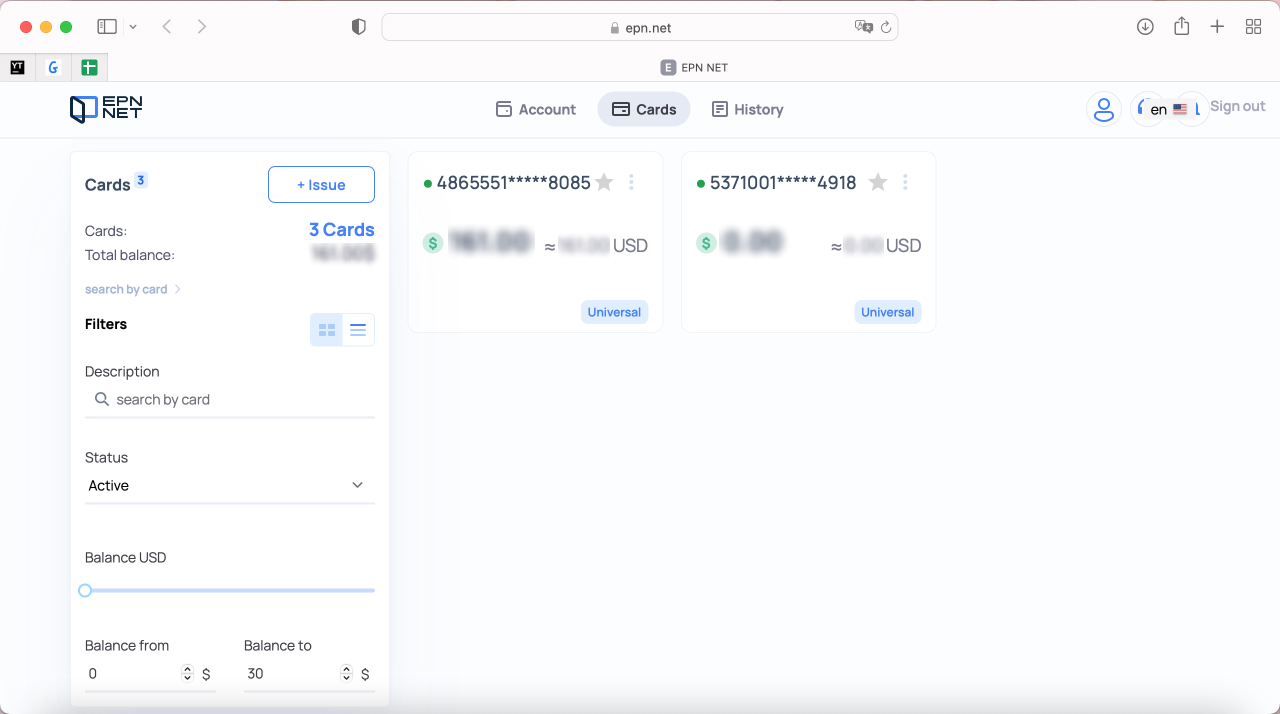1280x714 pixels.
Task: Open the History tab
Action: pyautogui.click(x=747, y=109)
